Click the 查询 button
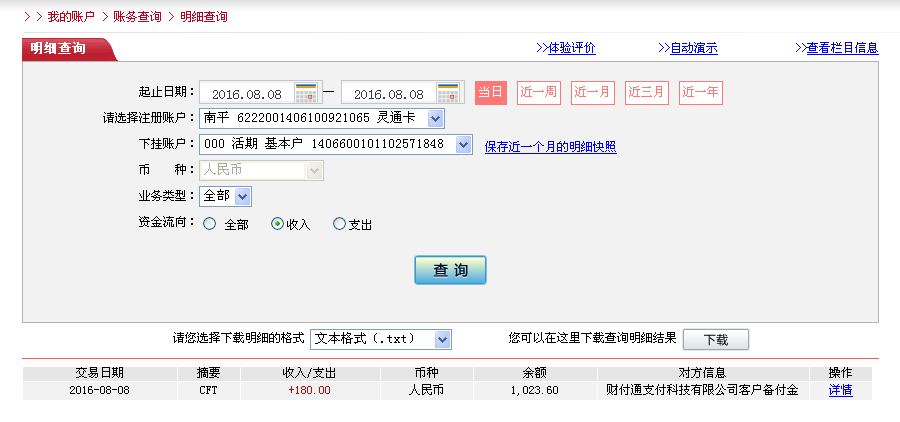This screenshot has height=422, width=900. coord(450,270)
